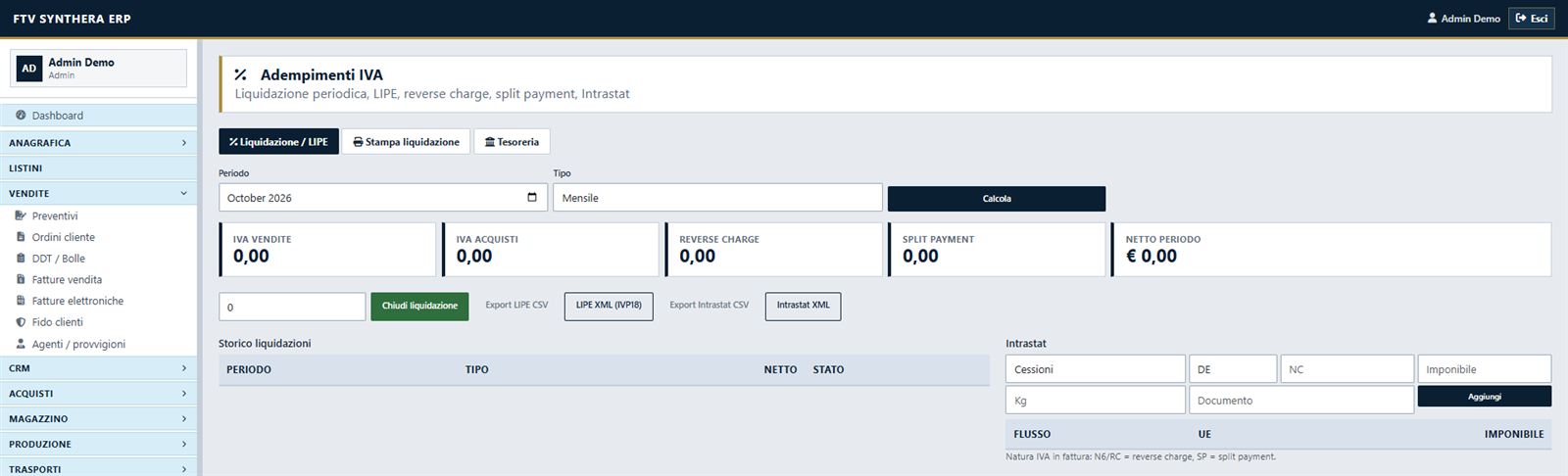The image size is (1568, 476).
Task: Click the AD avatar badge
Action: 28,69
